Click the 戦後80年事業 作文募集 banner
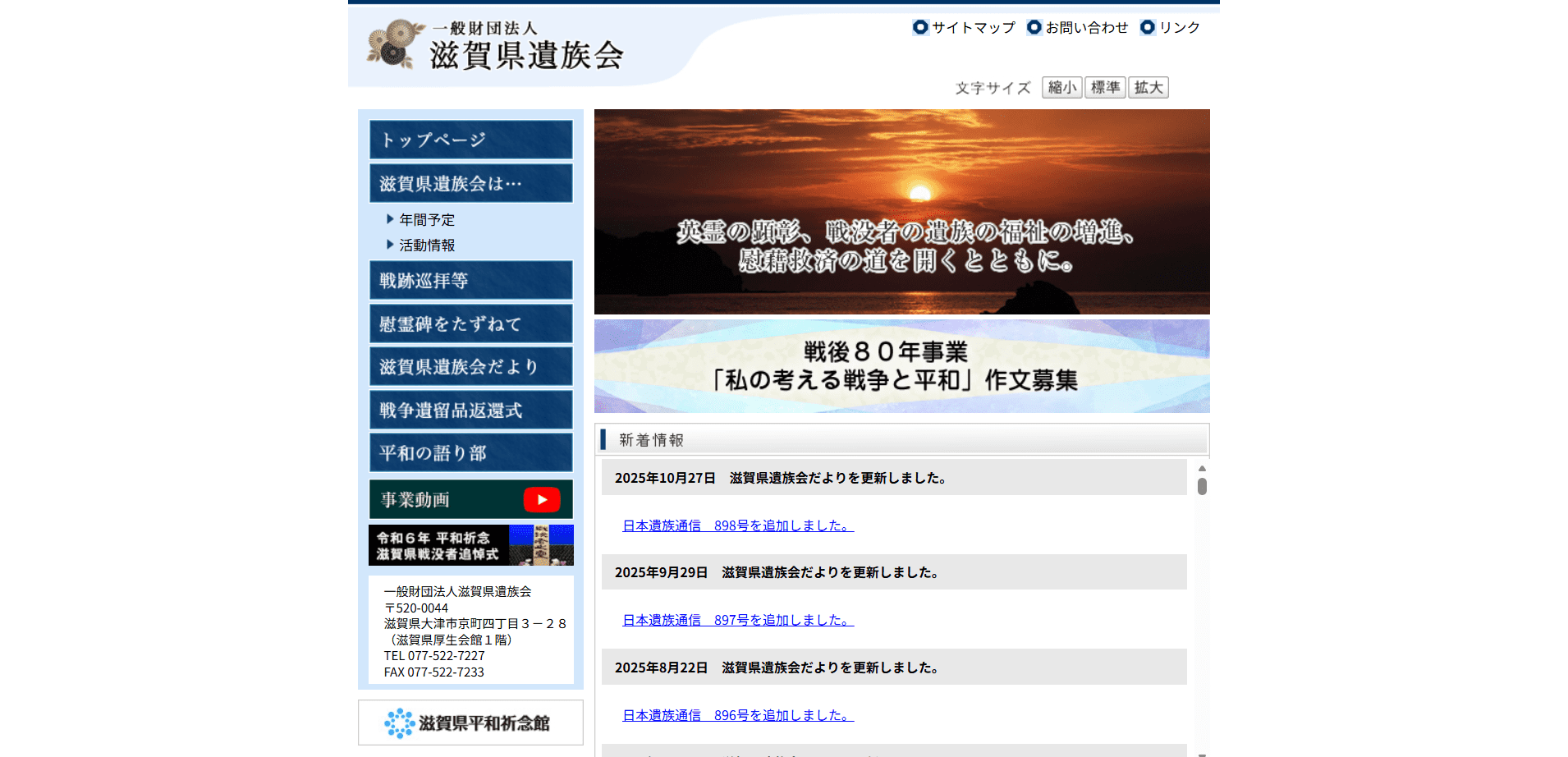The image size is (1568, 757). 901,366
